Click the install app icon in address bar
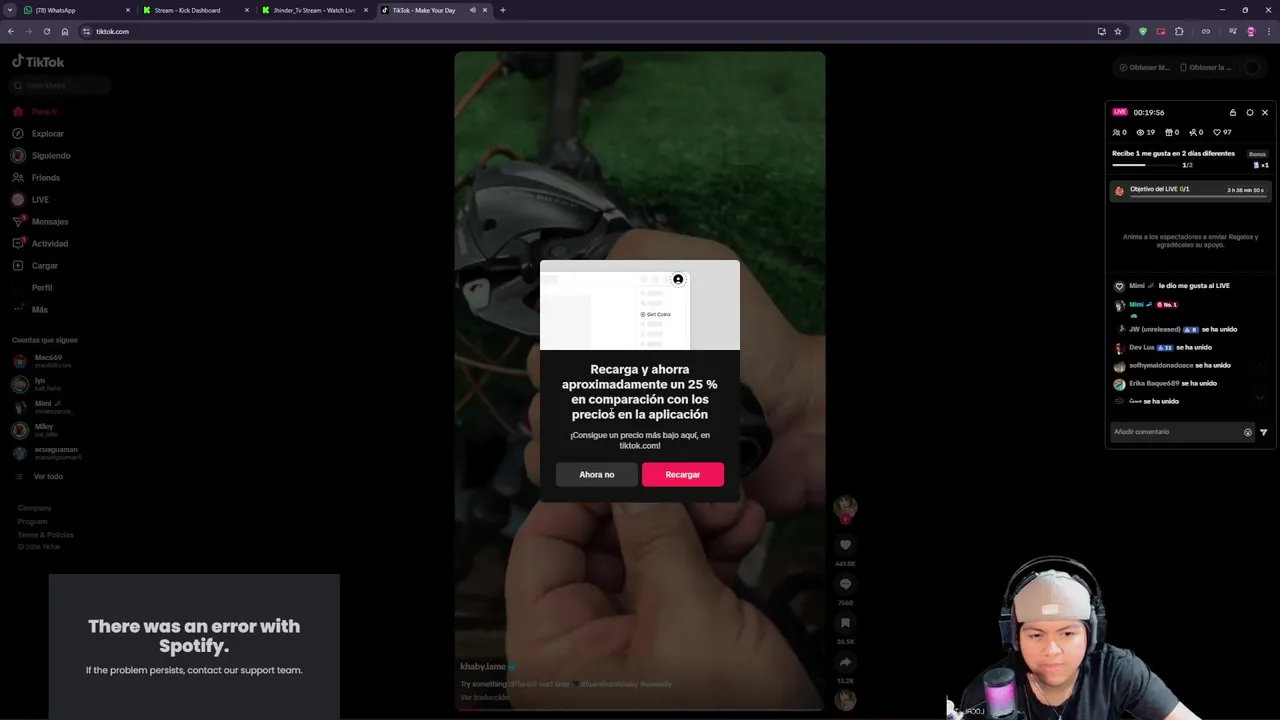 click(x=1101, y=31)
